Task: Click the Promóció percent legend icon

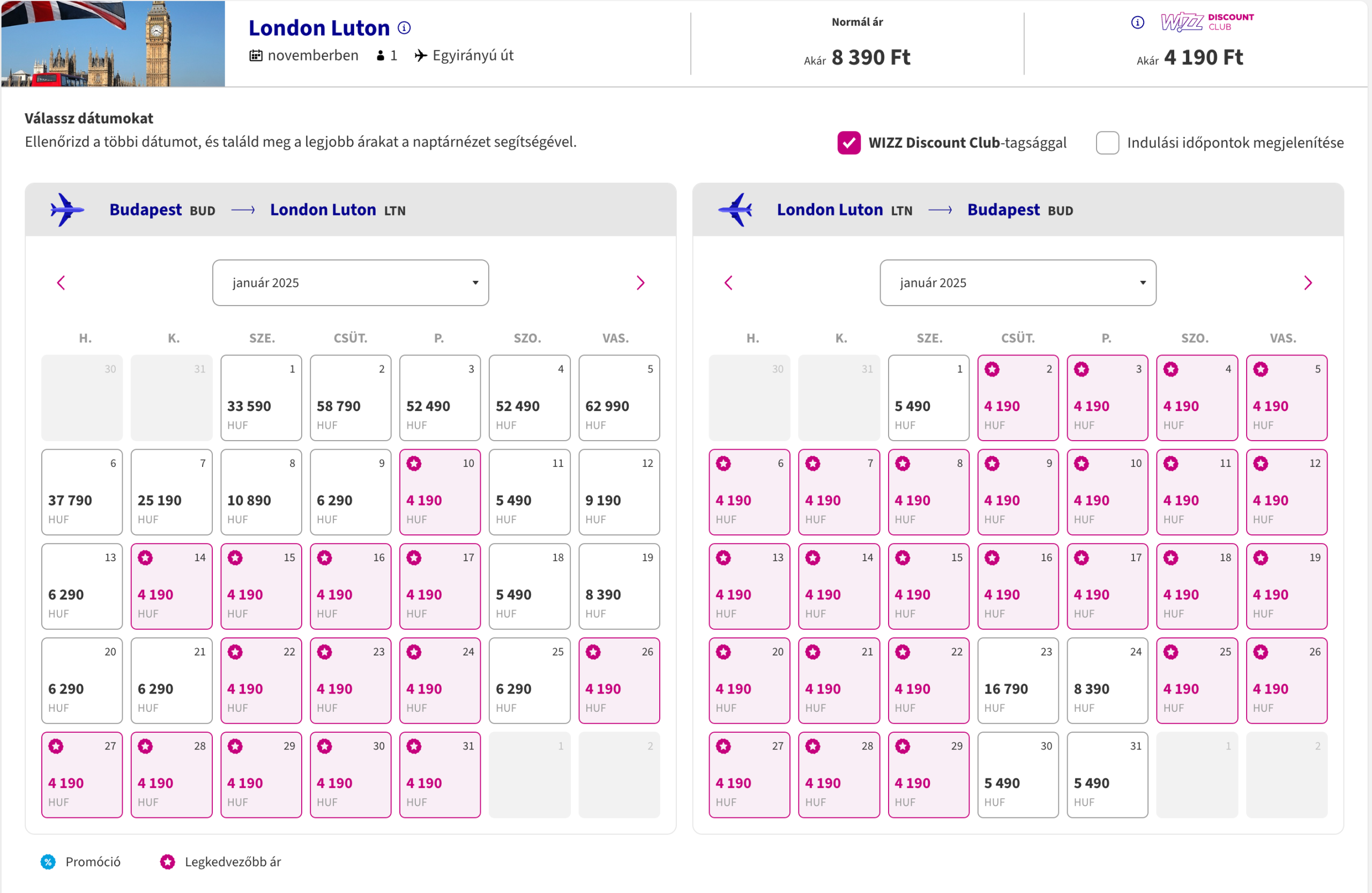Action: click(x=48, y=862)
